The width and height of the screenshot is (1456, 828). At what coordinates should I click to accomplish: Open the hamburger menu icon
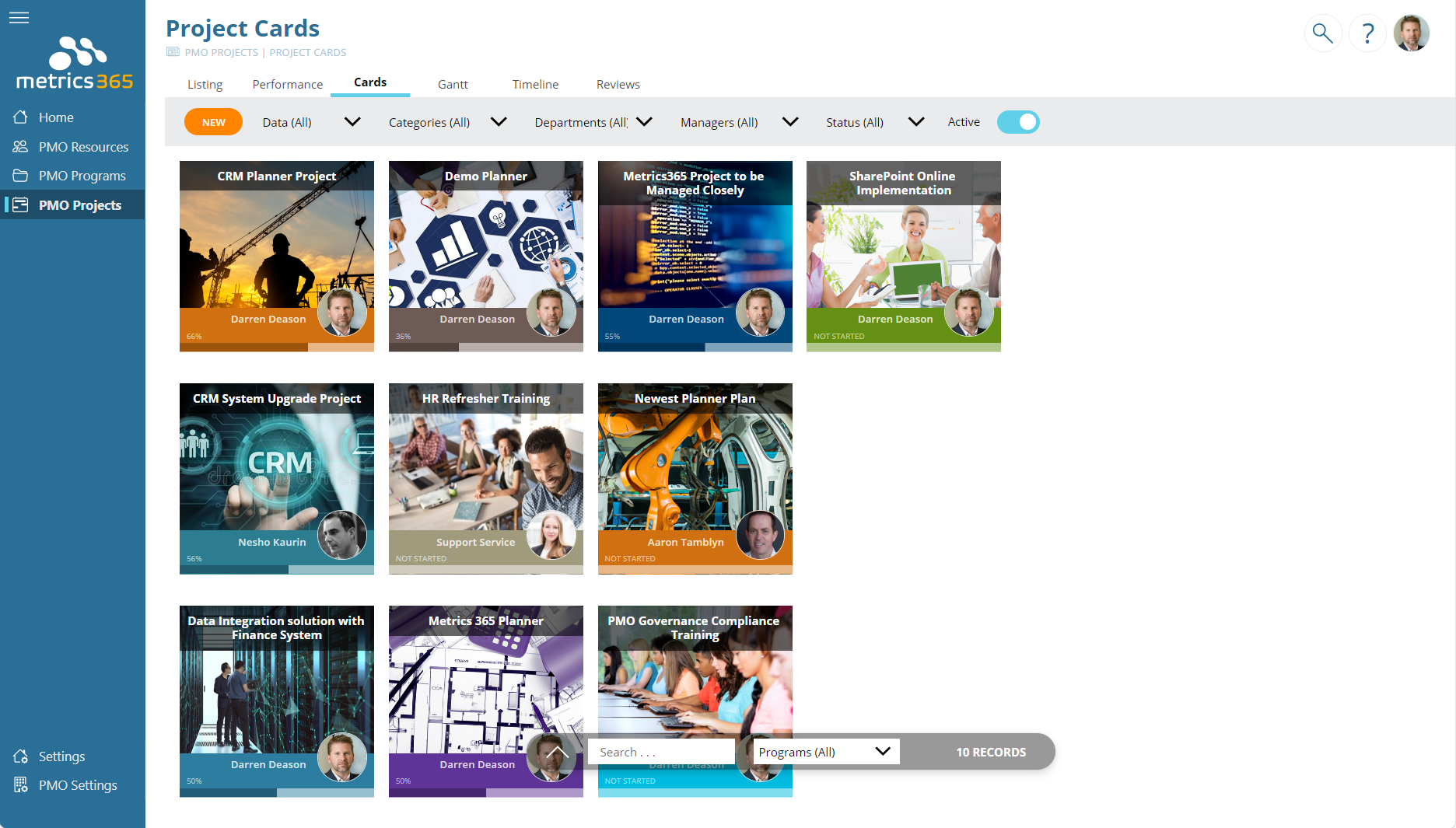[19, 18]
